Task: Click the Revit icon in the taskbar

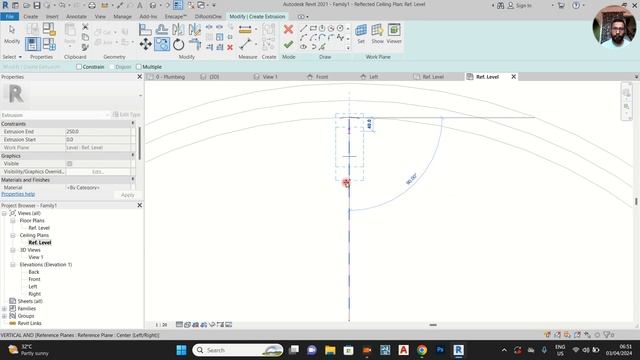Action: coord(458,350)
